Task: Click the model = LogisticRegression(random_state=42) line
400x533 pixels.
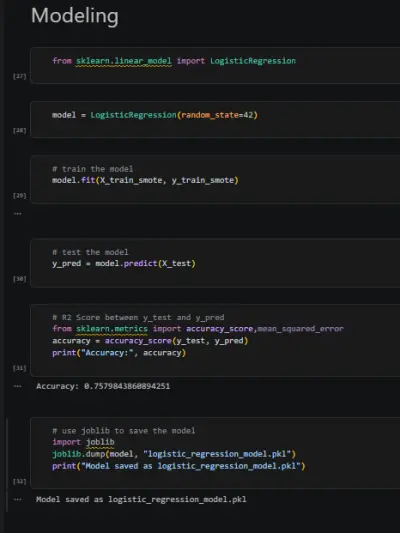Action: [x=155, y=115]
